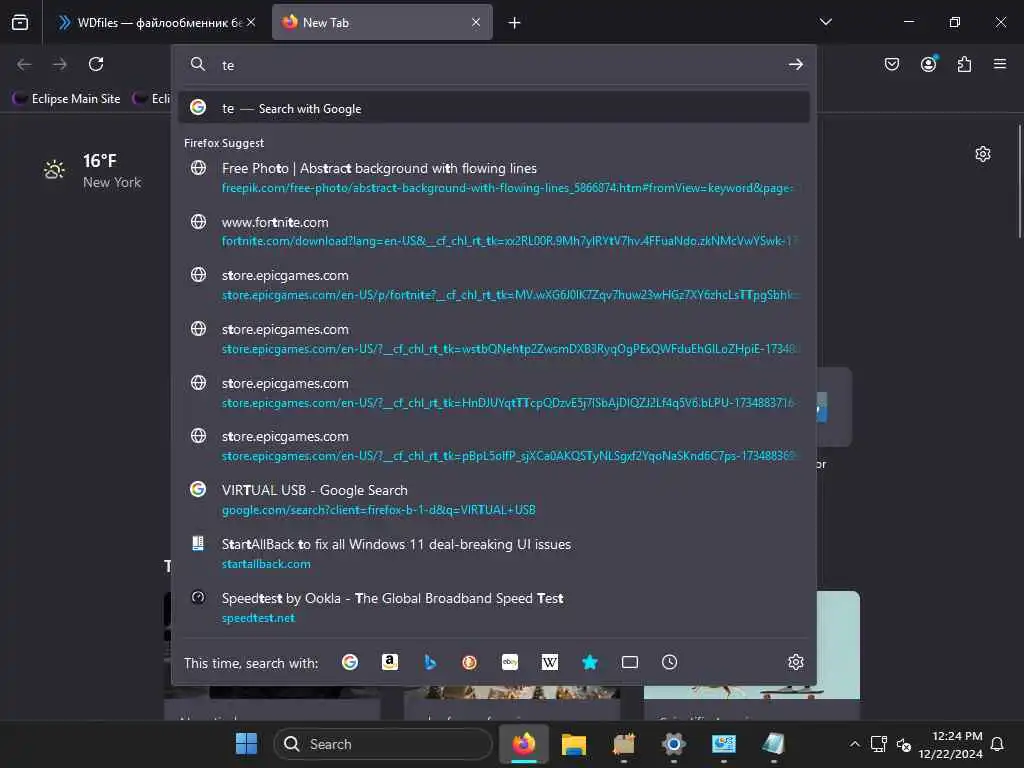Click the page vertical scrollbar

[1019, 182]
